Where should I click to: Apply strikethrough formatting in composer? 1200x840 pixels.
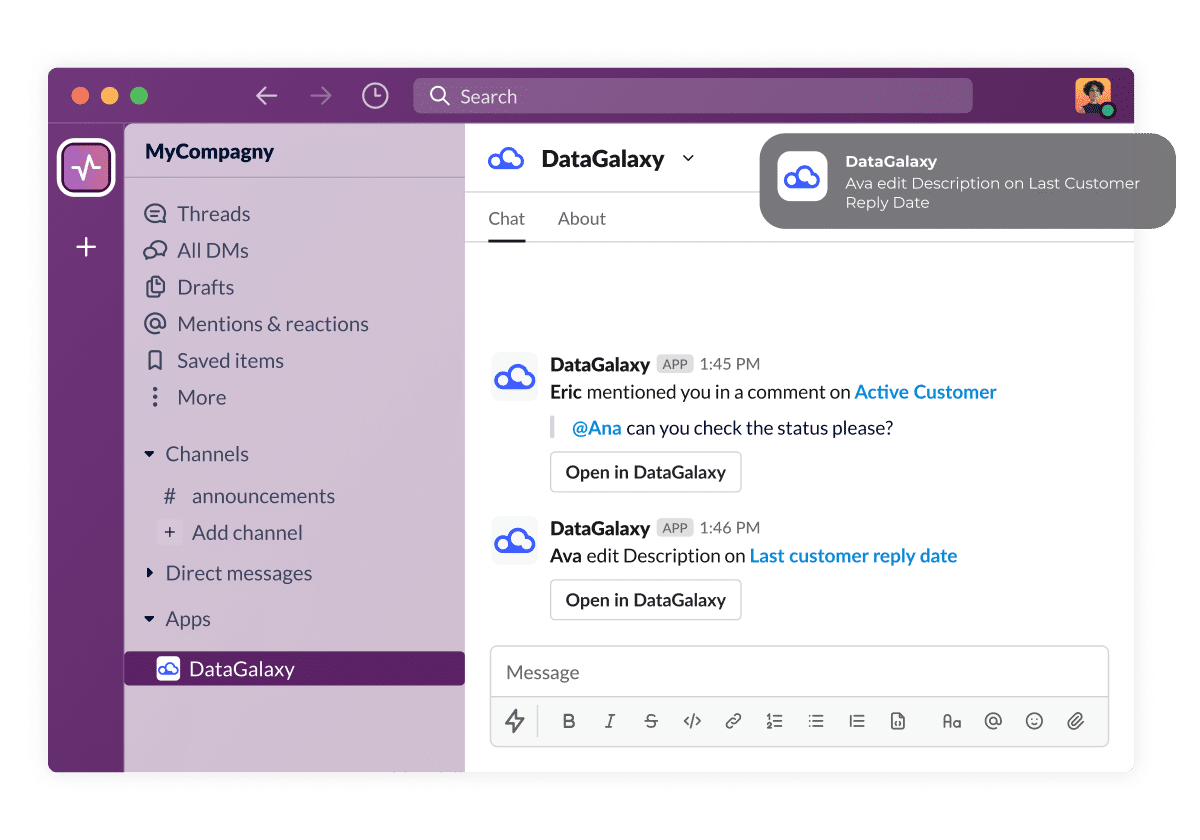(651, 721)
